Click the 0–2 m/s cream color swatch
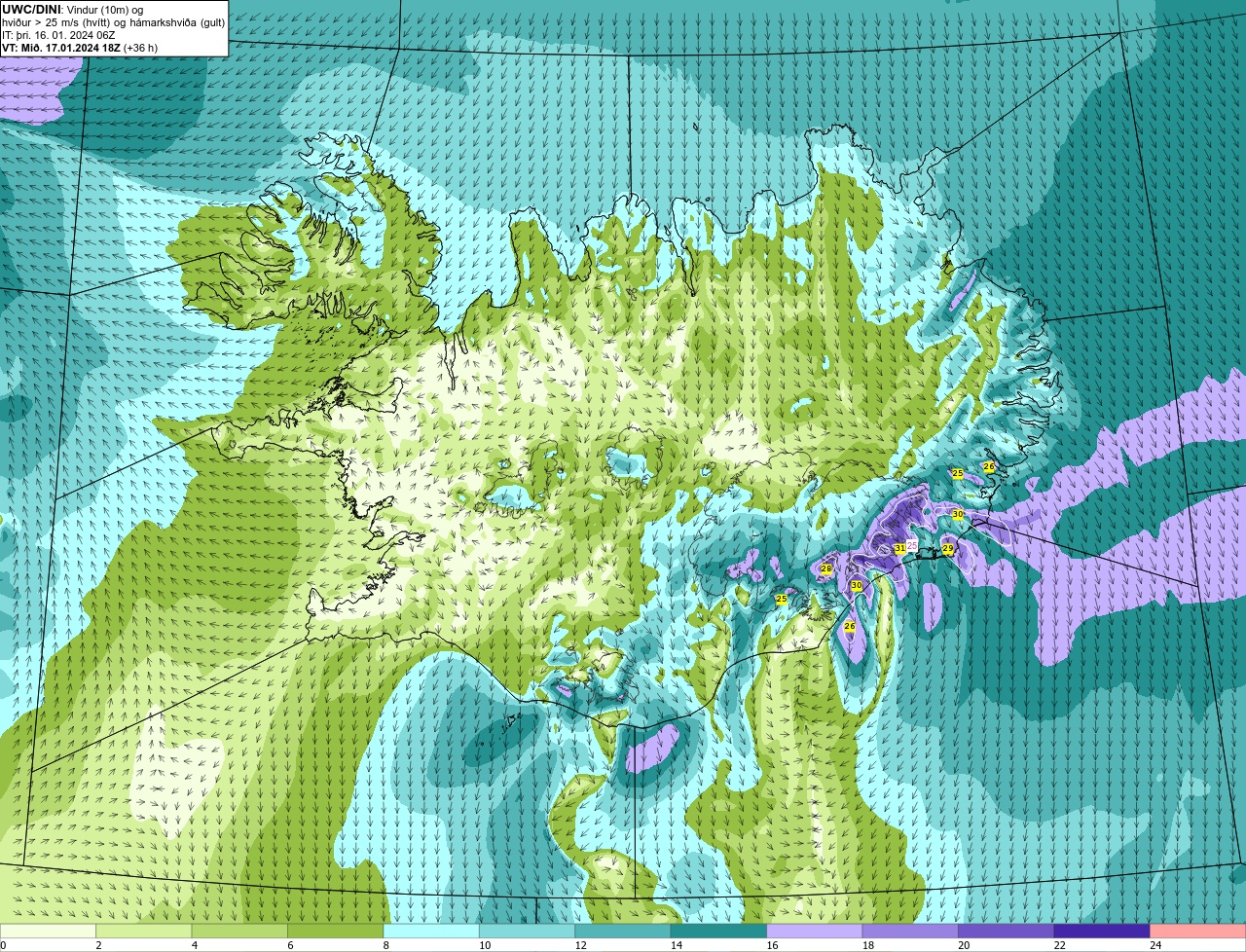 click(x=49, y=931)
